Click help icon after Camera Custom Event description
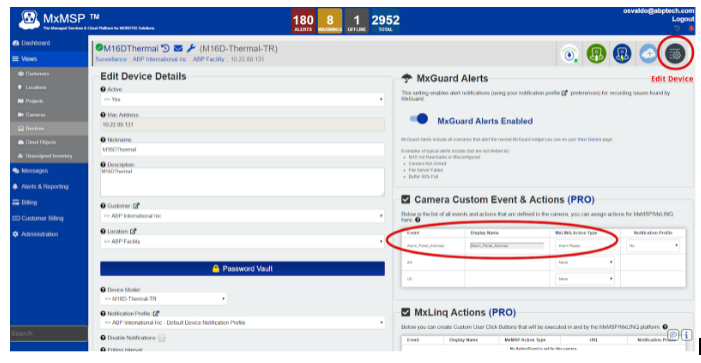Screen dimensions: 701x363 pos(418,219)
